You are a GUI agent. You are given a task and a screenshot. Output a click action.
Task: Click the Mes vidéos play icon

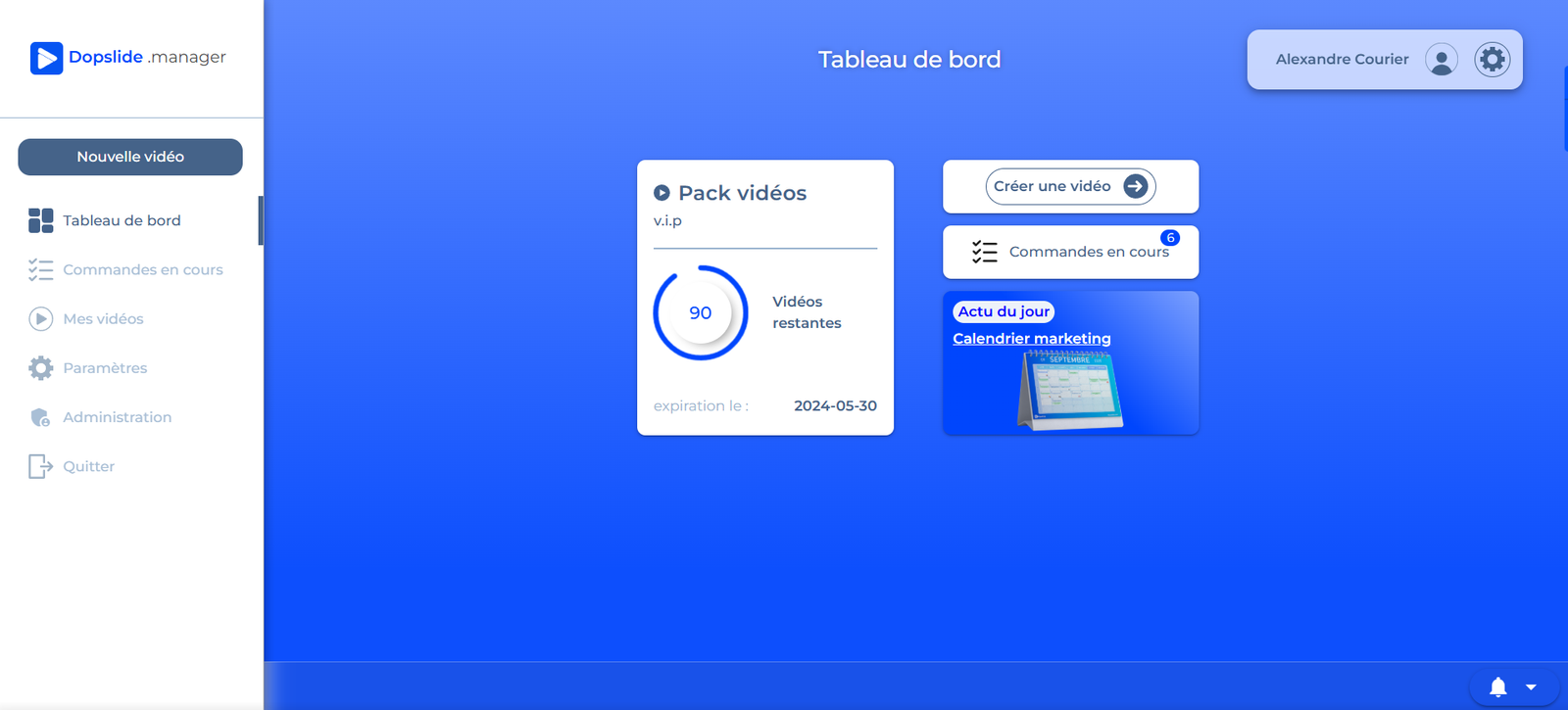(x=40, y=319)
